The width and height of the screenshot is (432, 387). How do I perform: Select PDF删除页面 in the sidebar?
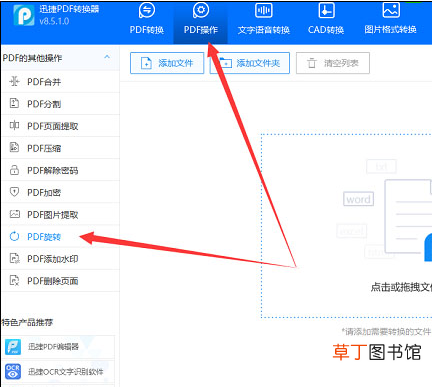click(x=60, y=281)
